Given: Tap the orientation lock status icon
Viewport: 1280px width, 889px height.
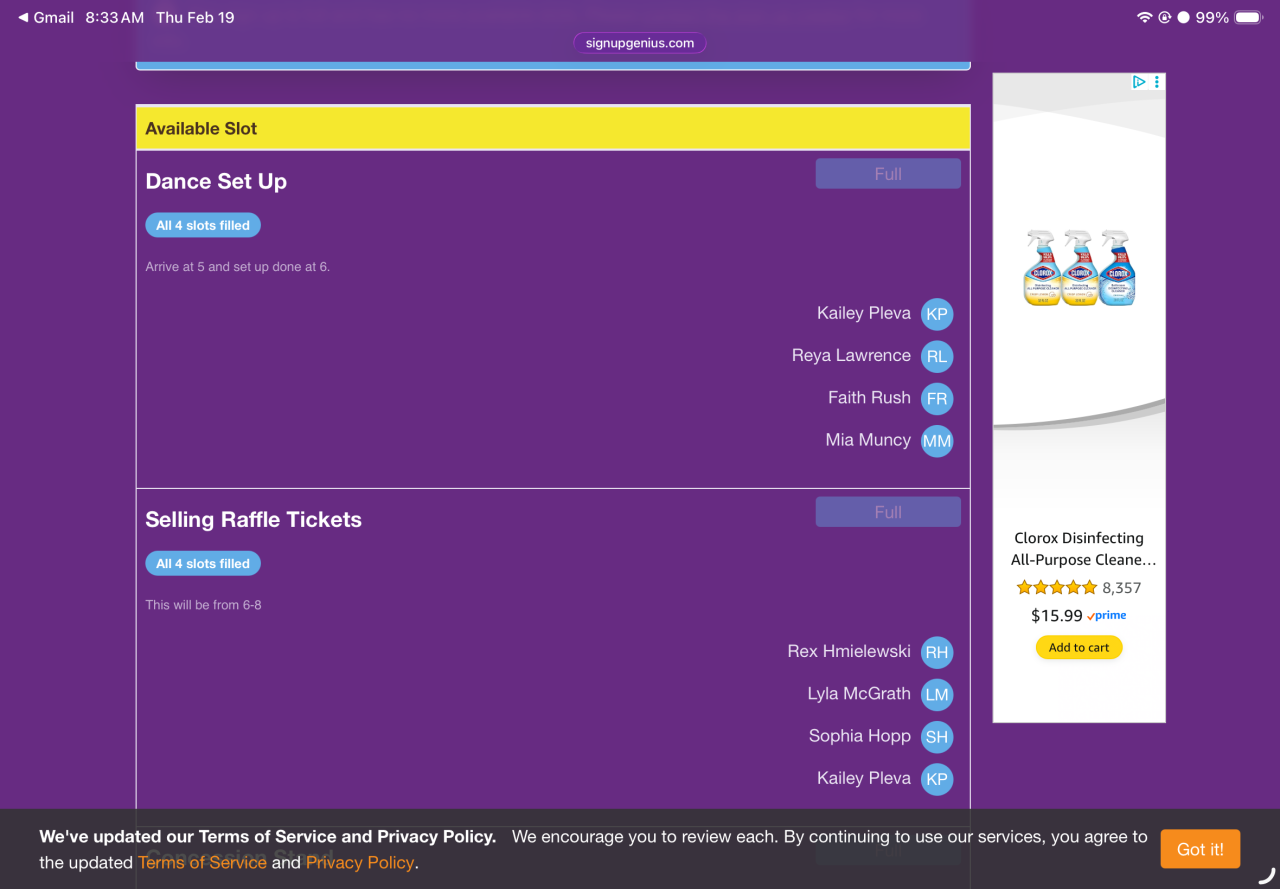Looking at the screenshot, I should (x=1165, y=18).
